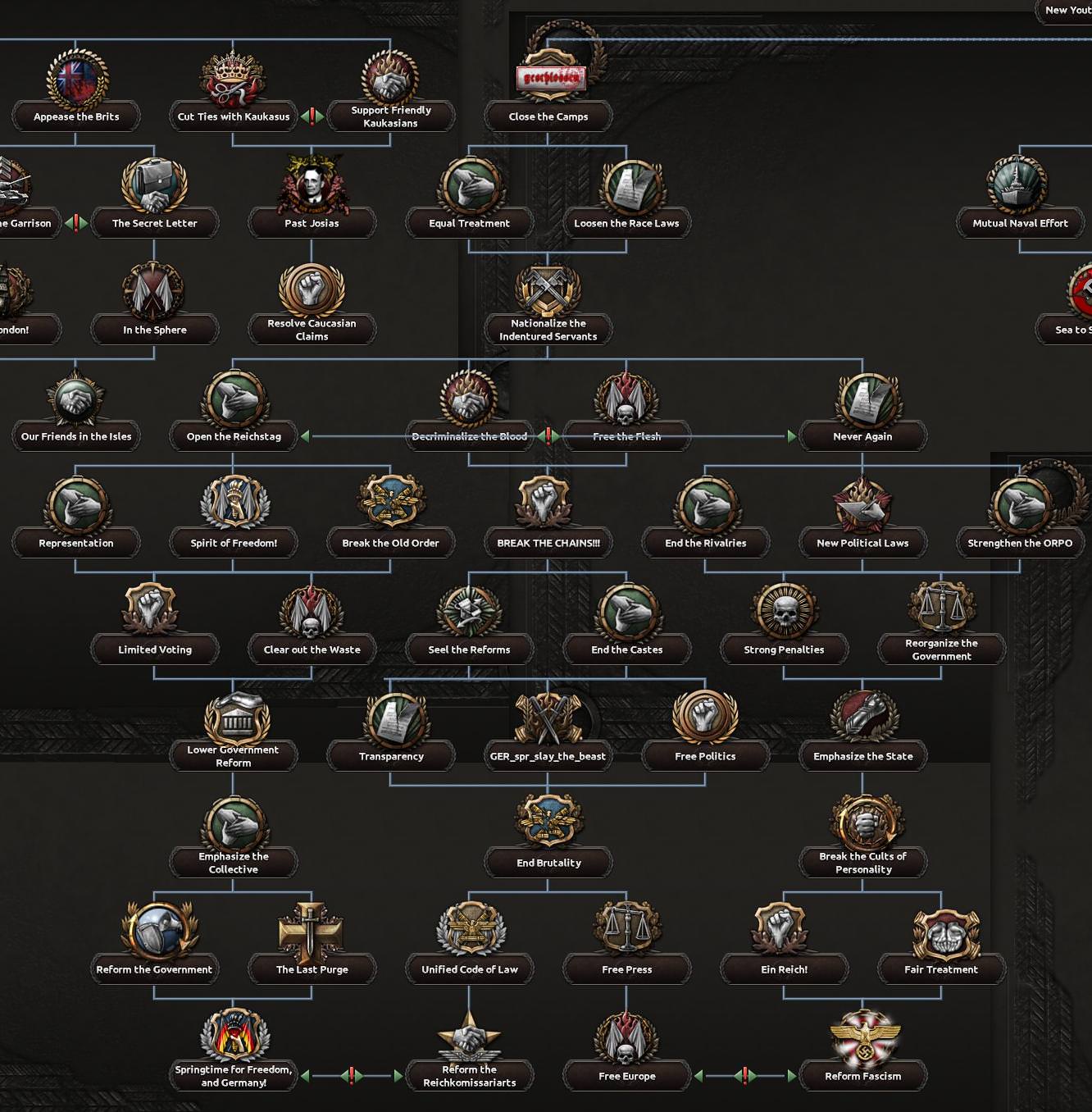Select Break the Cults of Personality icon
The image size is (1092, 1112).
tap(865, 823)
